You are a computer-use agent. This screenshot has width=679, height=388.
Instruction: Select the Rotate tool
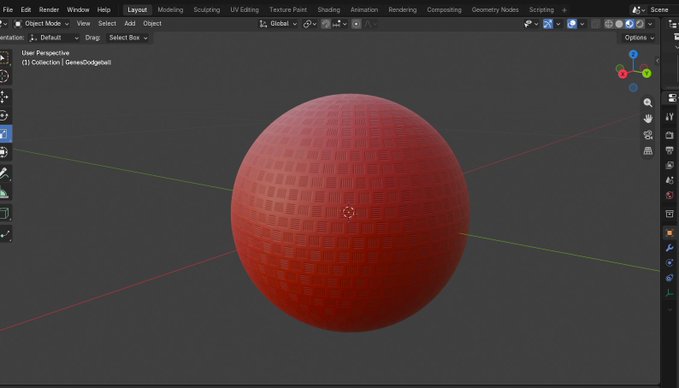click(4, 116)
